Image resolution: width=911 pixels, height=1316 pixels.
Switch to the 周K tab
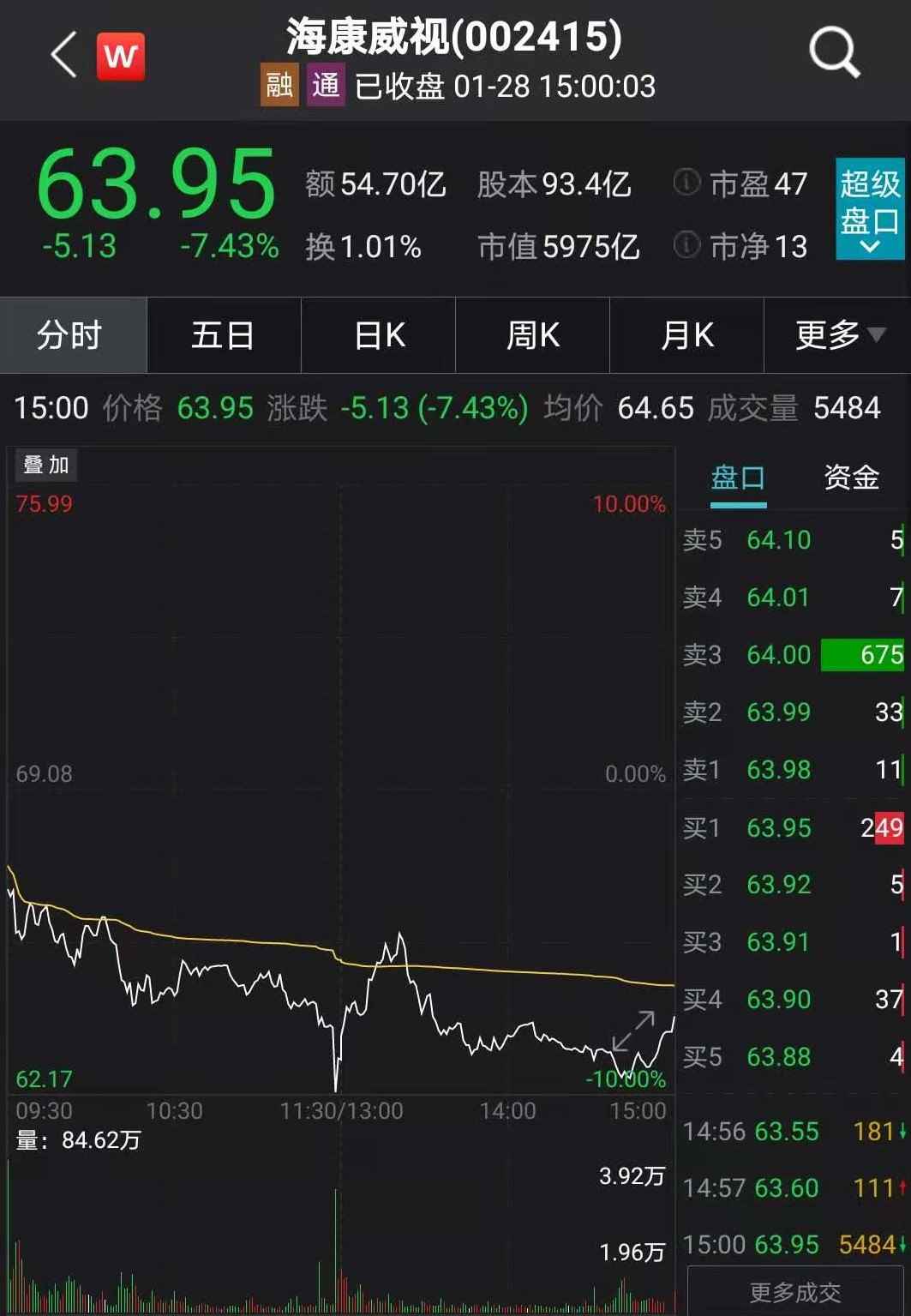[x=532, y=335]
